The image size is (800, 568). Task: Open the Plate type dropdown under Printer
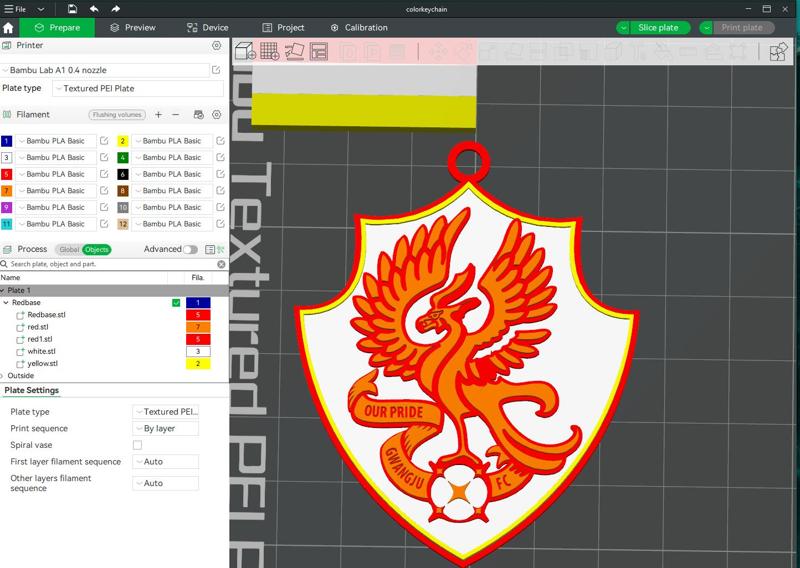(138, 88)
